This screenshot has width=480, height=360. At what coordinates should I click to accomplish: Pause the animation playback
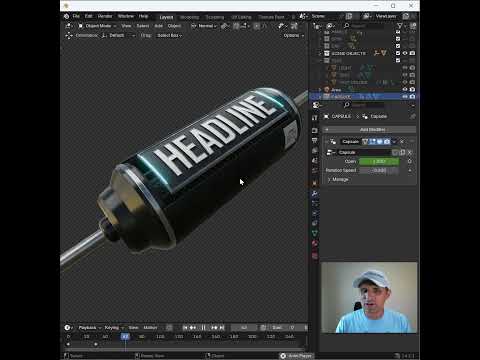point(204,328)
